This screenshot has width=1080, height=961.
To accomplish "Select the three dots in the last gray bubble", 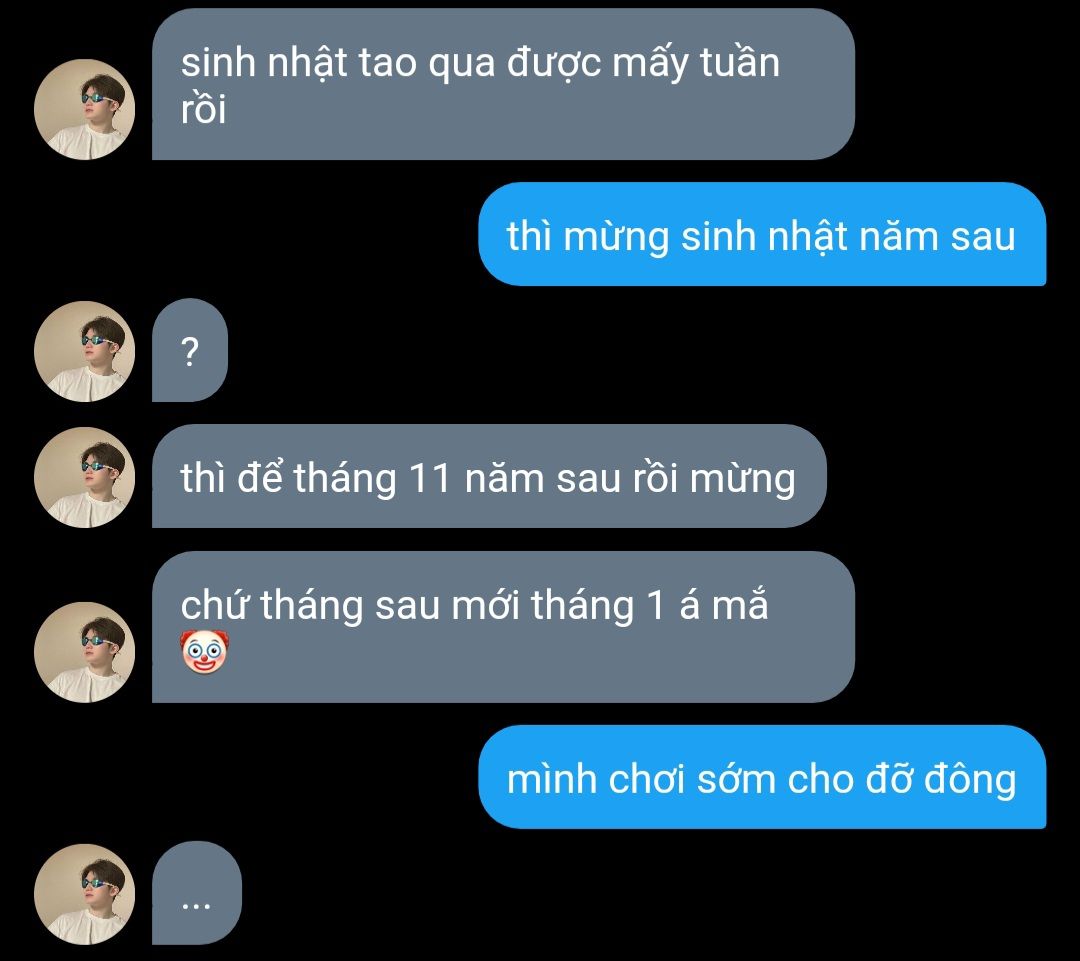I will pos(196,905).
